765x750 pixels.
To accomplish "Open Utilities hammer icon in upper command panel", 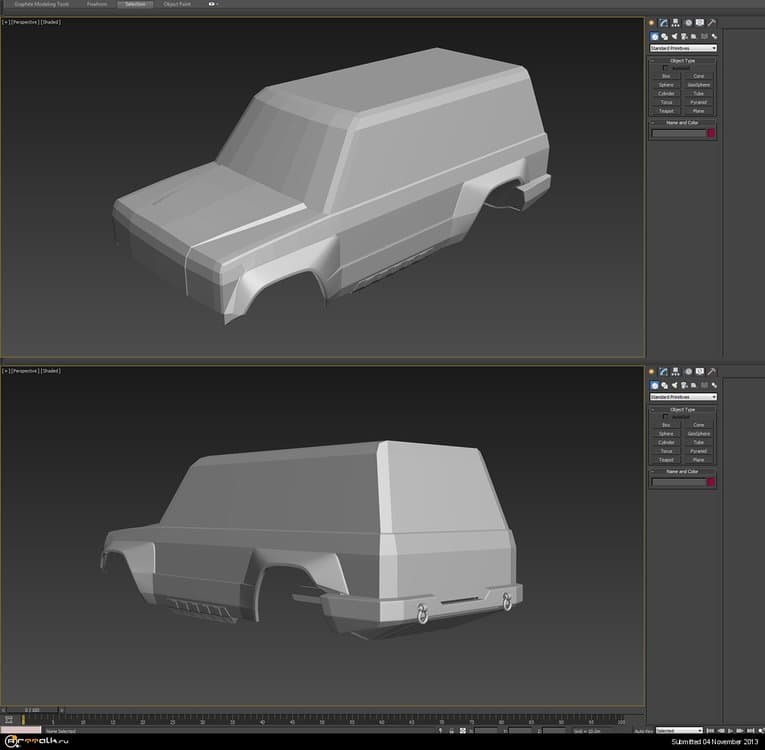I will pos(713,23).
